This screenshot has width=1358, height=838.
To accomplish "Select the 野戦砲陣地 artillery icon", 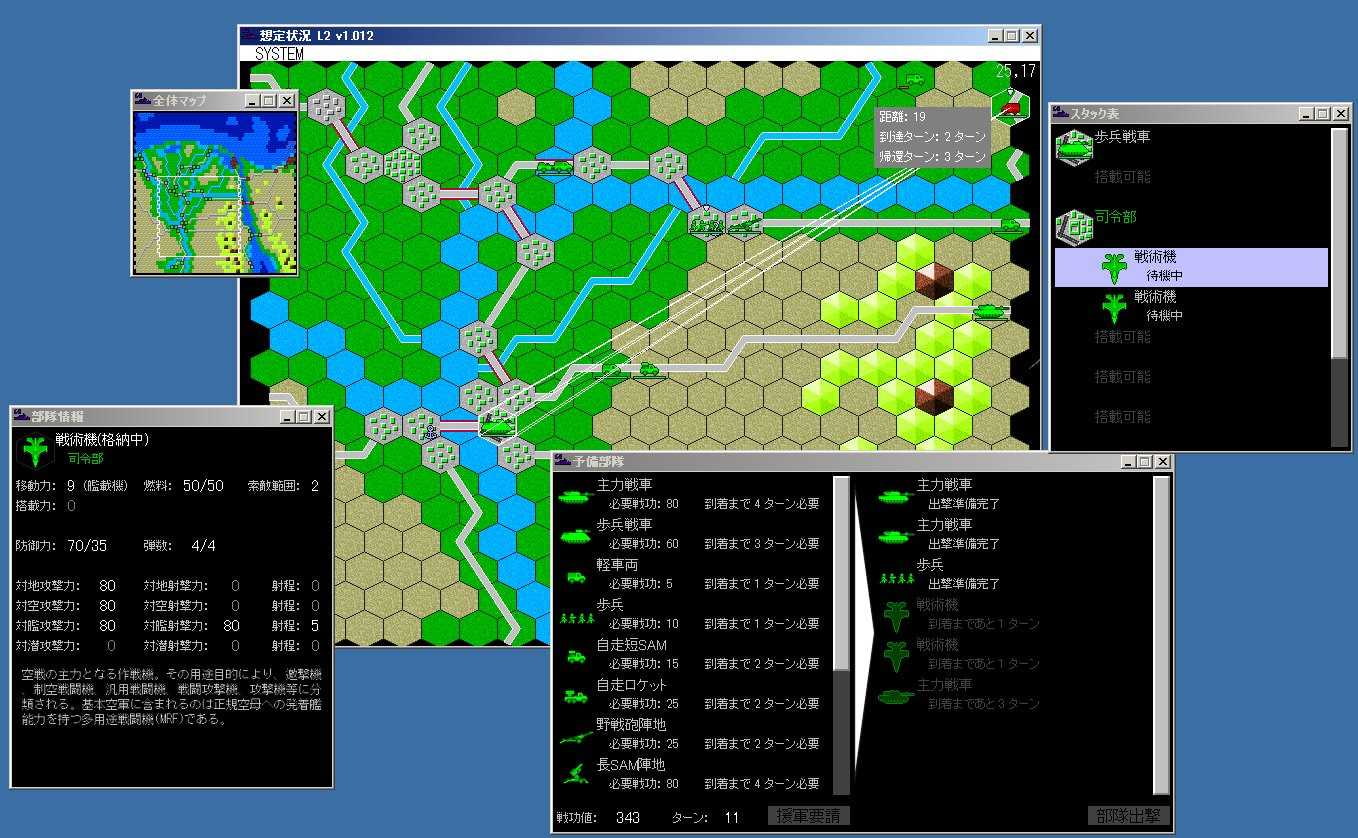I will 575,735.
